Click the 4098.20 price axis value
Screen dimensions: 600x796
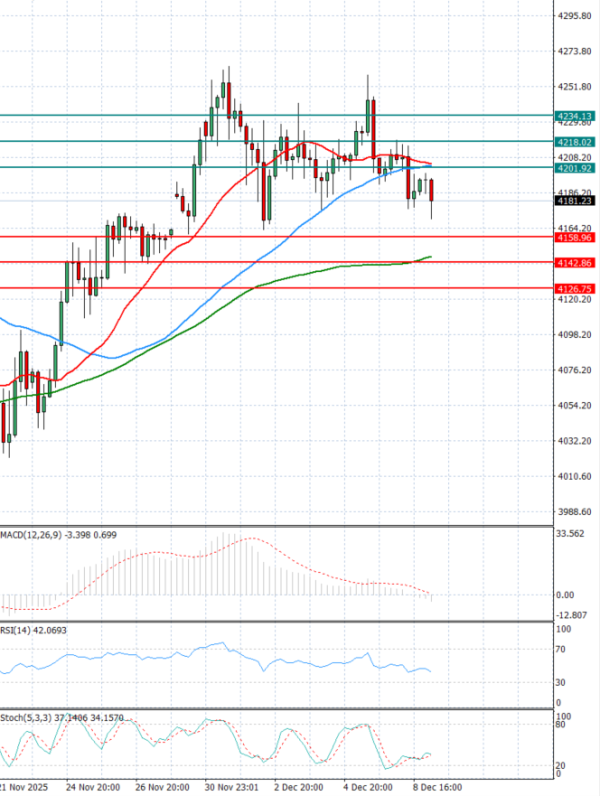(x=576, y=335)
